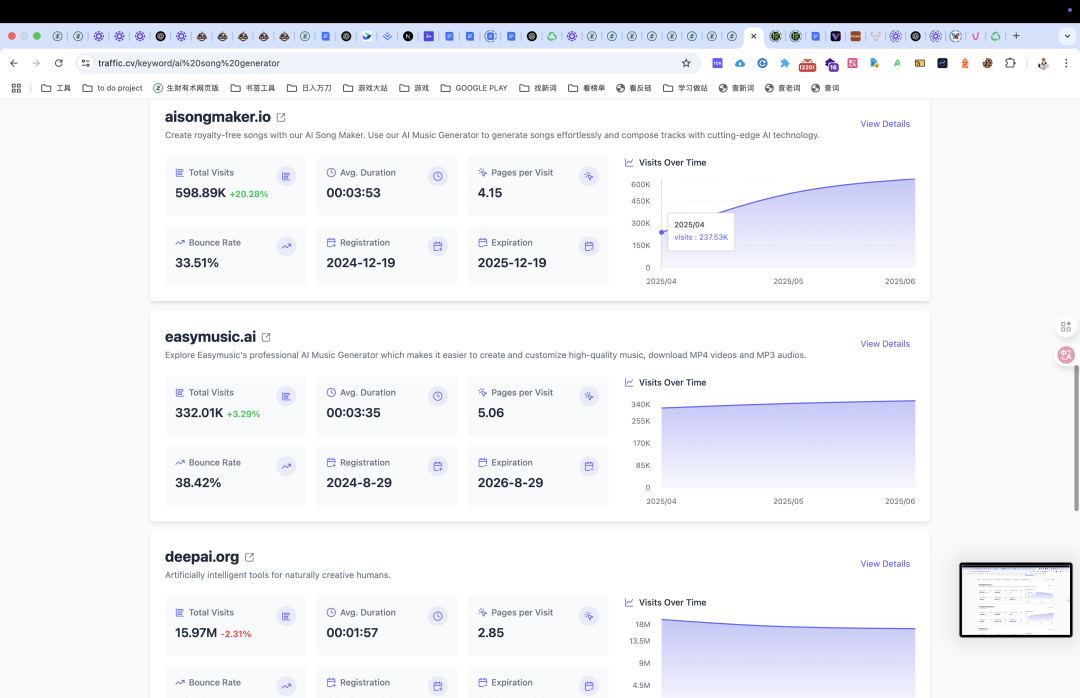The width and height of the screenshot is (1080, 698).
Task: Click the page vertical scrollbar thumb
Action: [1076, 438]
